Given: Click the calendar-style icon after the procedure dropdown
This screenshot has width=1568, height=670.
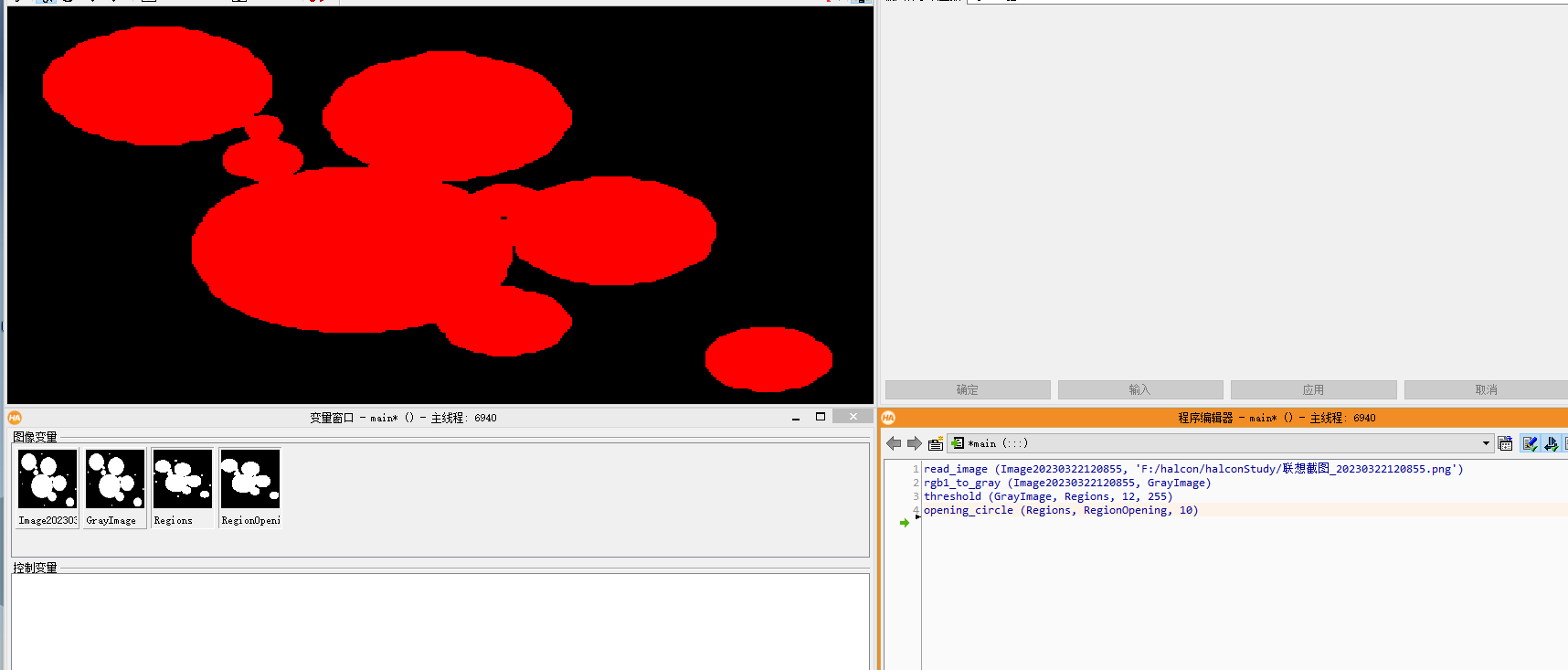Looking at the screenshot, I should [x=1506, y=443].
